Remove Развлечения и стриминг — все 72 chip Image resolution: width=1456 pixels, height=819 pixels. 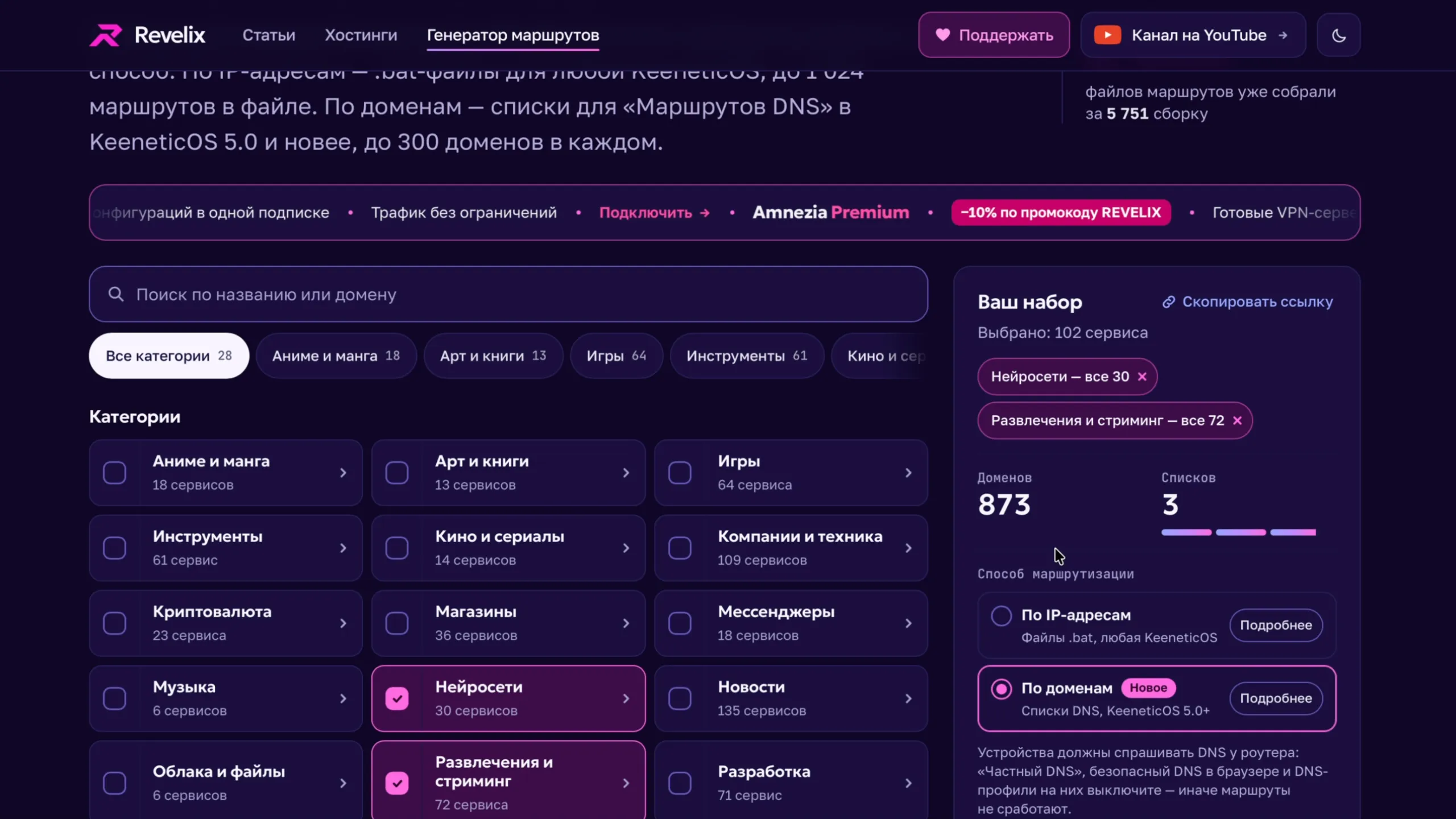click(1237, 420)
